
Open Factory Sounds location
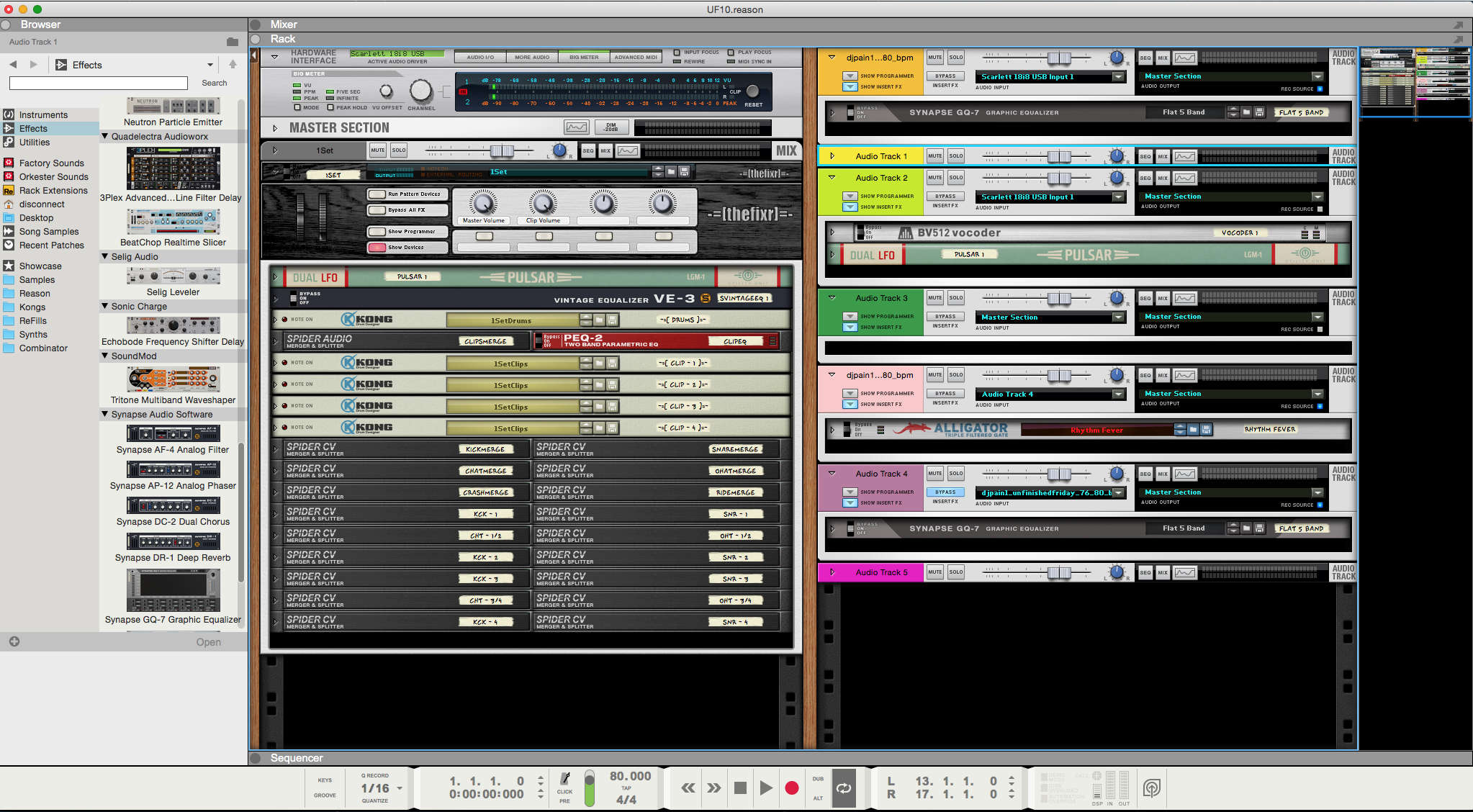52,163
